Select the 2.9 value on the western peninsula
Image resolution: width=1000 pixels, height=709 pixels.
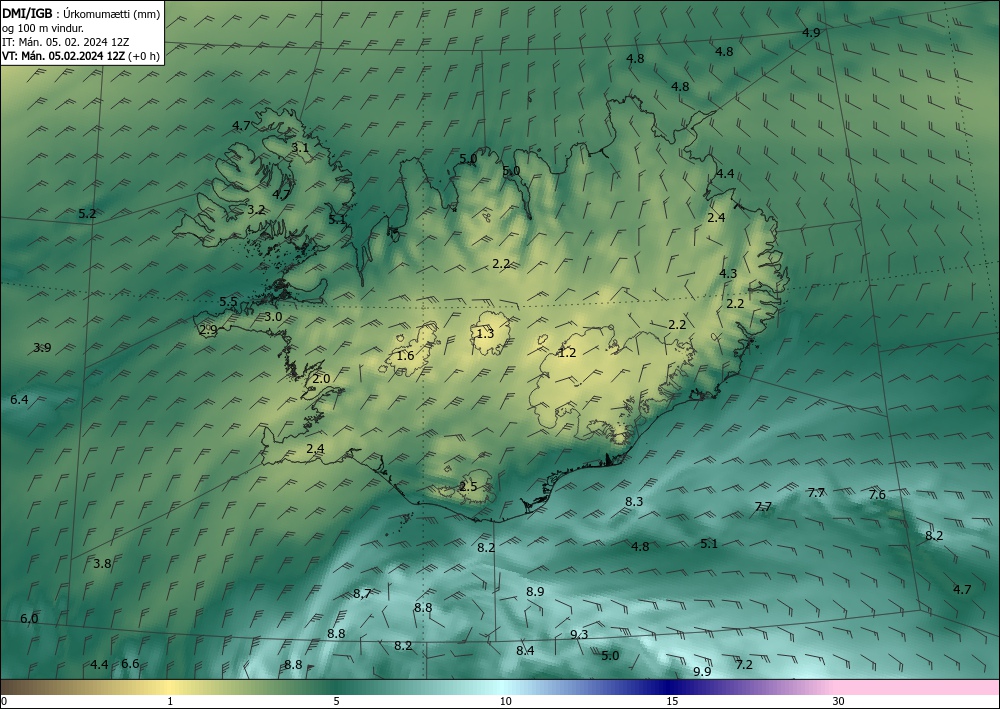208,330
